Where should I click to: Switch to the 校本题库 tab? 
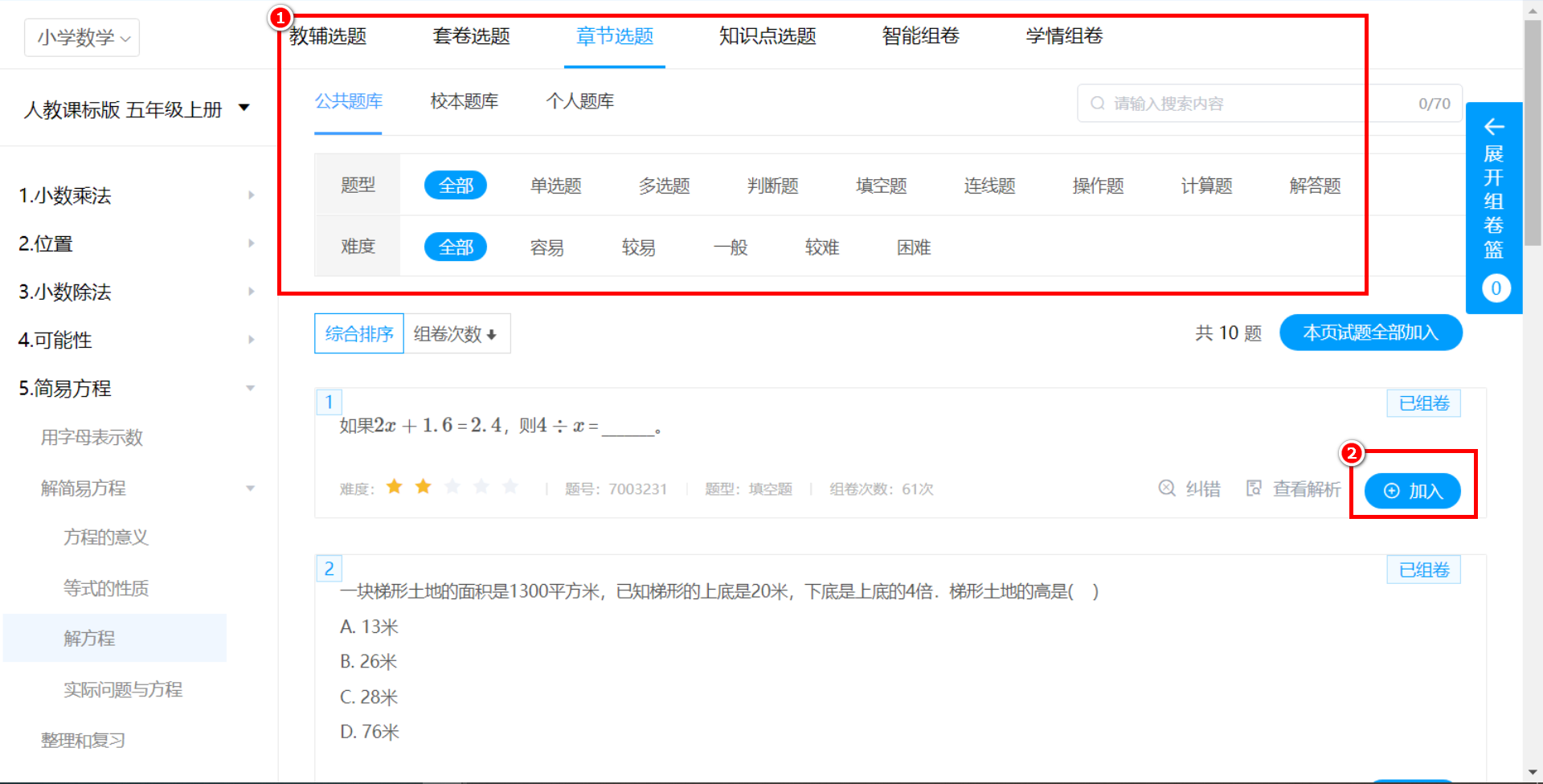click(x=464, y=101)
